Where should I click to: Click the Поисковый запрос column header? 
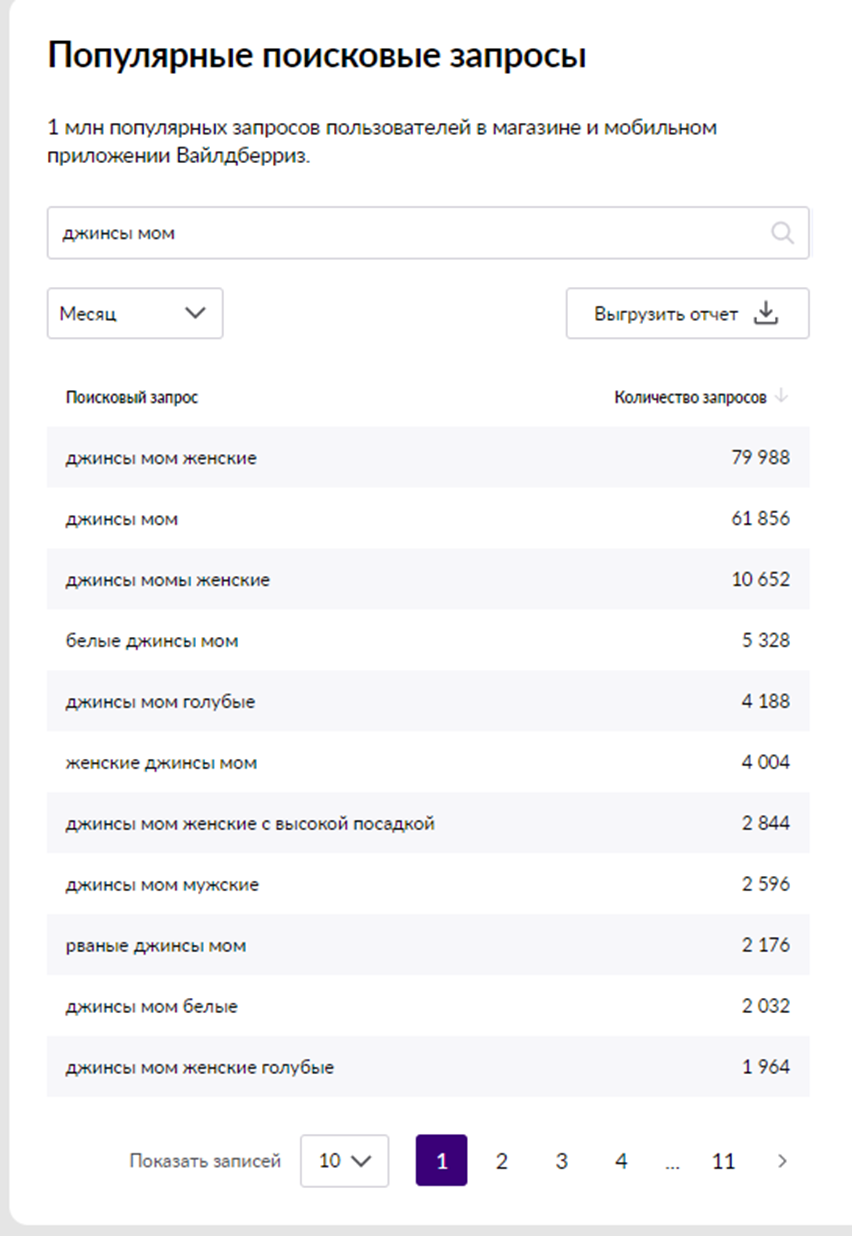[x=132, y=397]
